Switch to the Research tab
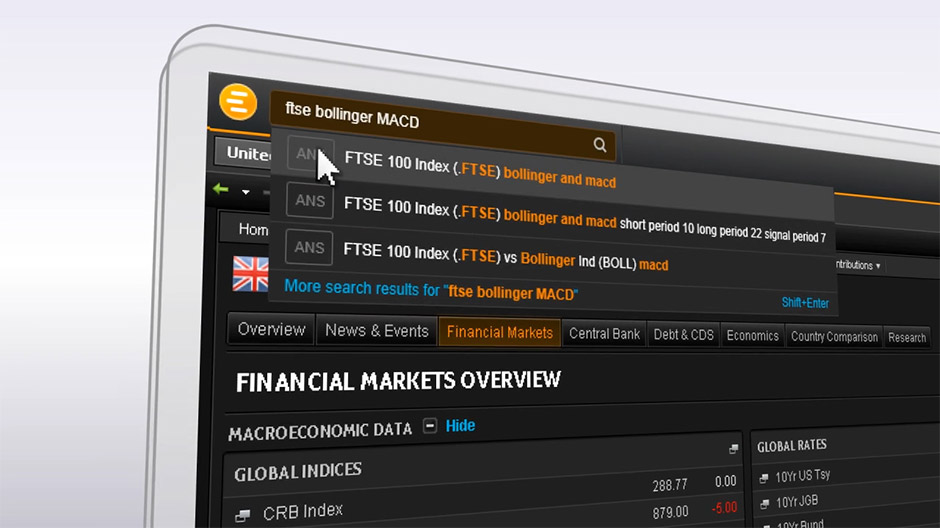The width and height of the screenshot is (940, 528). [906, 337]
